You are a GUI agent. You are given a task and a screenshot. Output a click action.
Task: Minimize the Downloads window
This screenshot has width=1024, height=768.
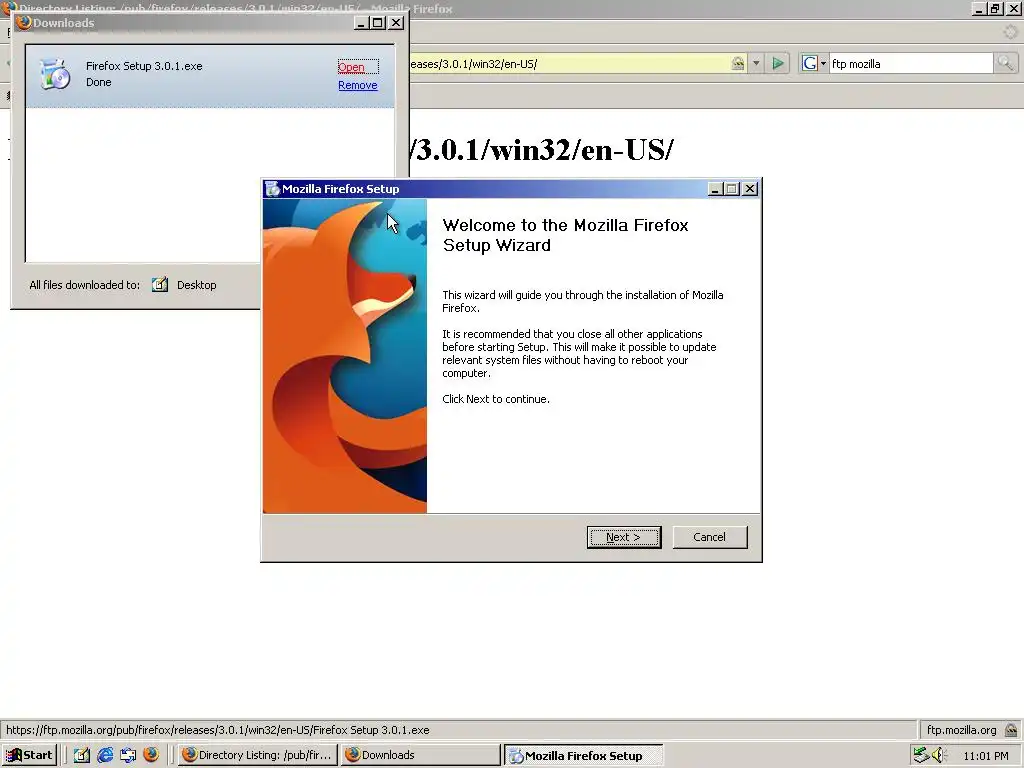[x=361, y=23]
